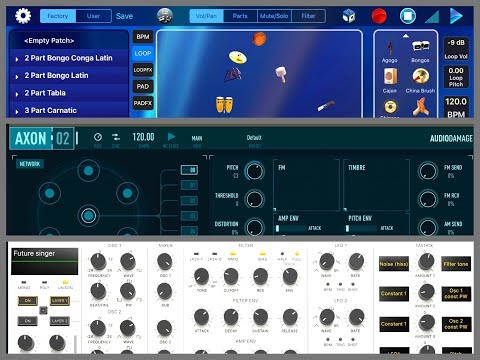The height and width of the screenshot is (360, 480).
Task: Click the Axon 120.00 BPM value
Action: (143, 137)
